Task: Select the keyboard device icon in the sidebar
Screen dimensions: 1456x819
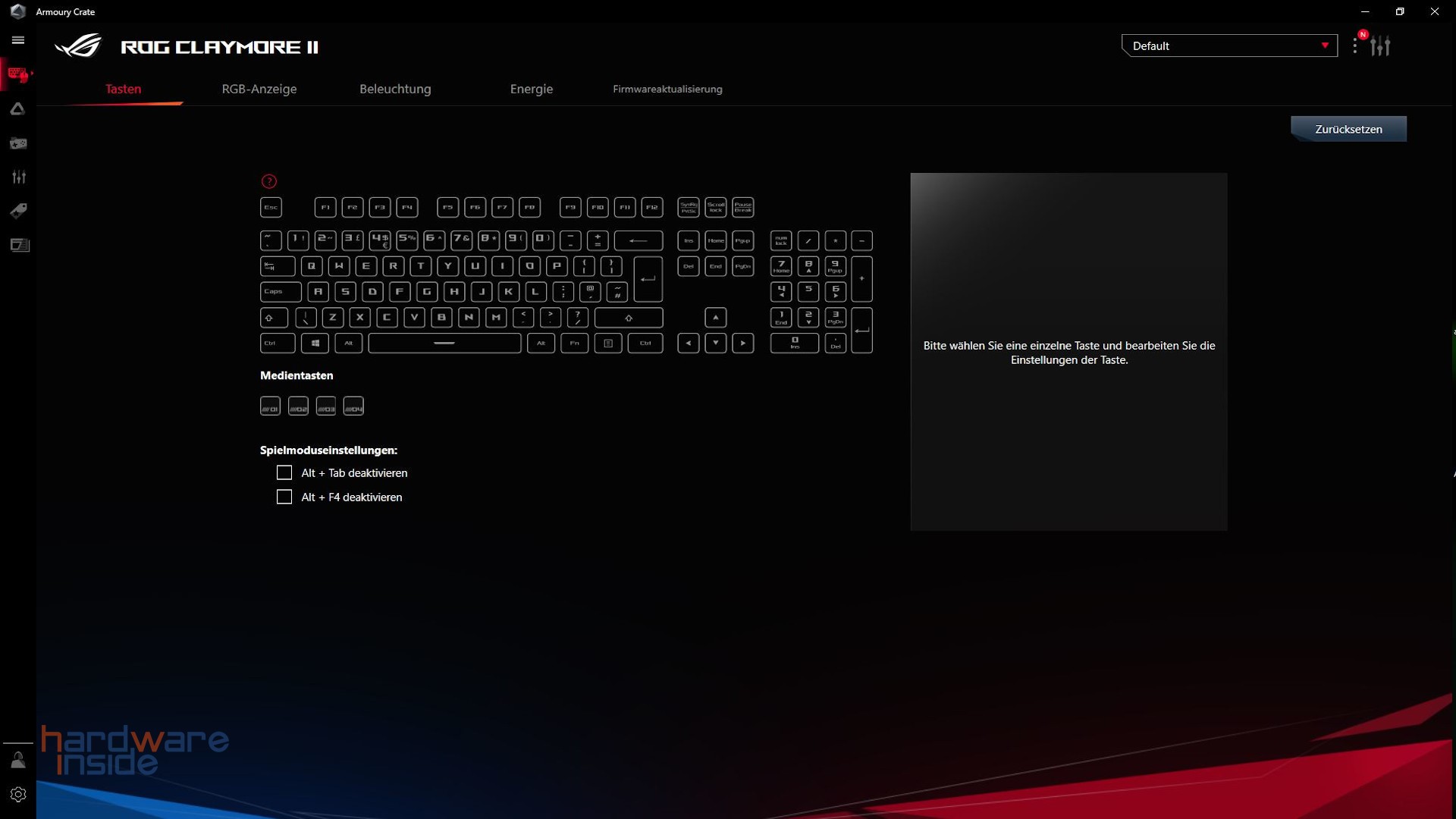Action: (18, 74)
